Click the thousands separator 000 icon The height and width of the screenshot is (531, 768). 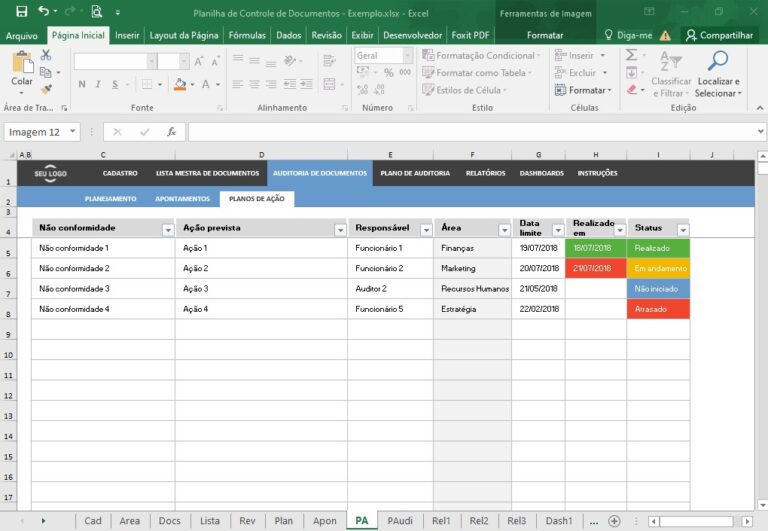tap(405, 72)
